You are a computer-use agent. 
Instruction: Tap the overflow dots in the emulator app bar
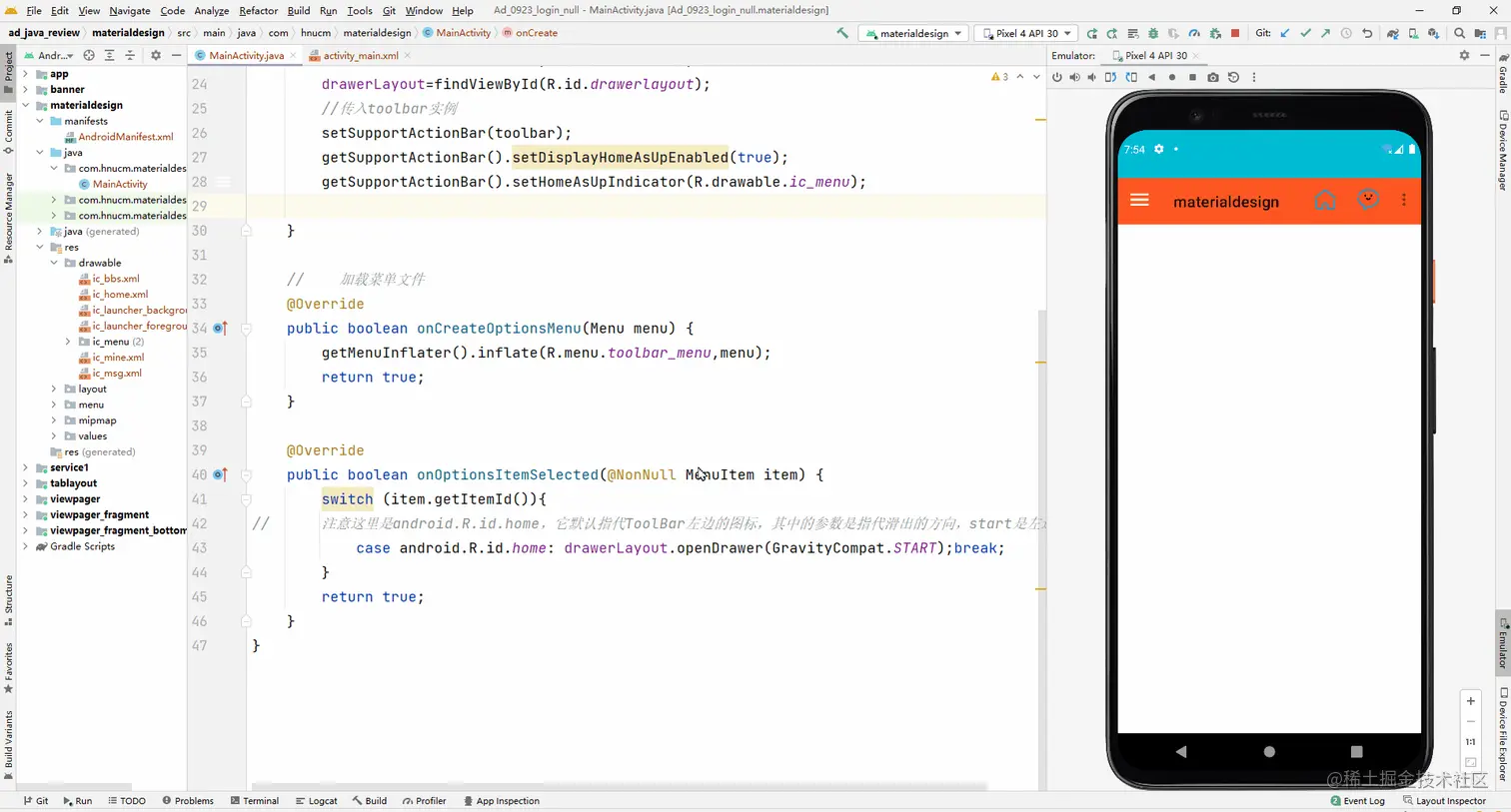click(1404, 200)
